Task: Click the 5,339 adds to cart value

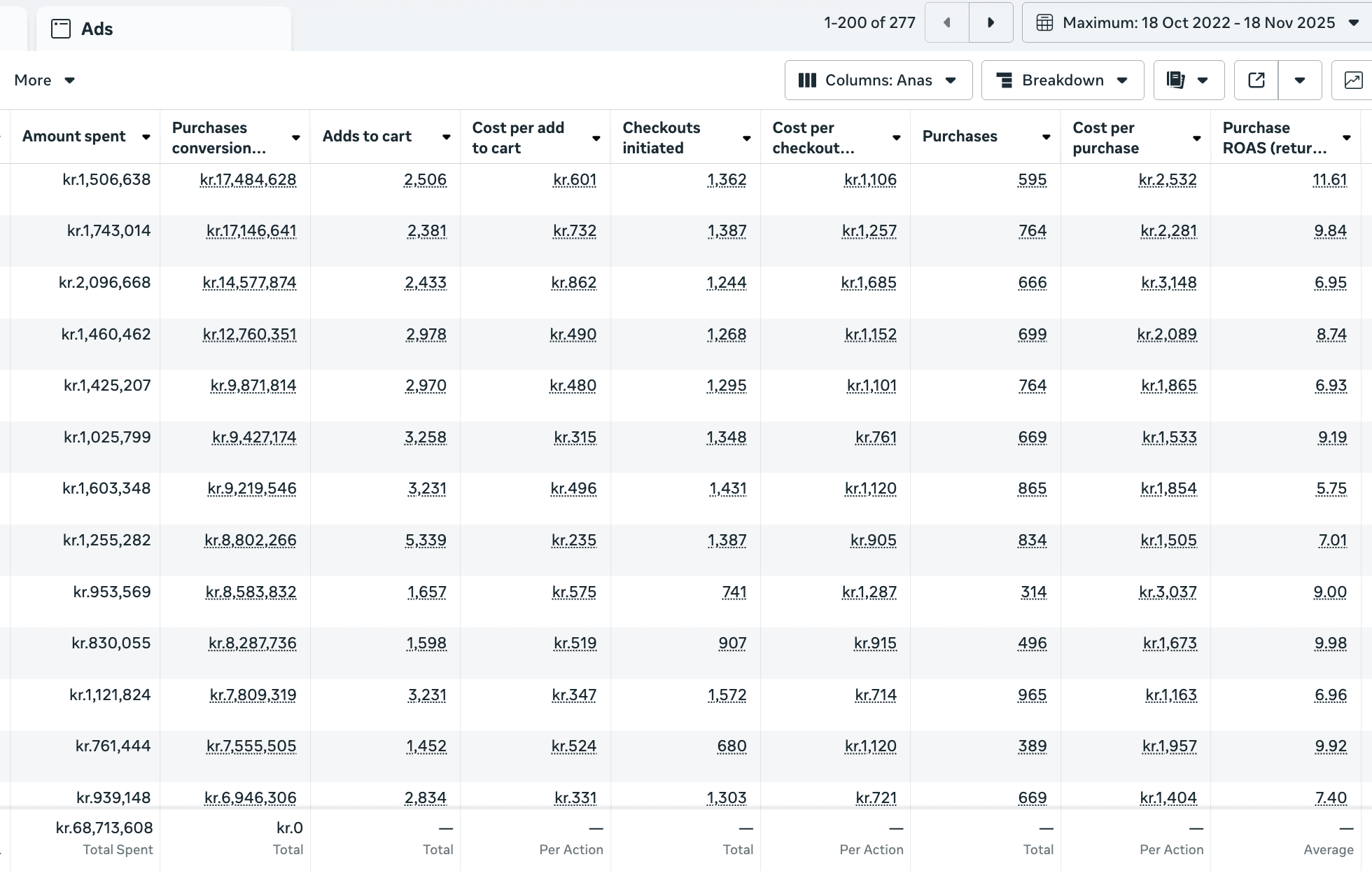Action: [426, 541]
